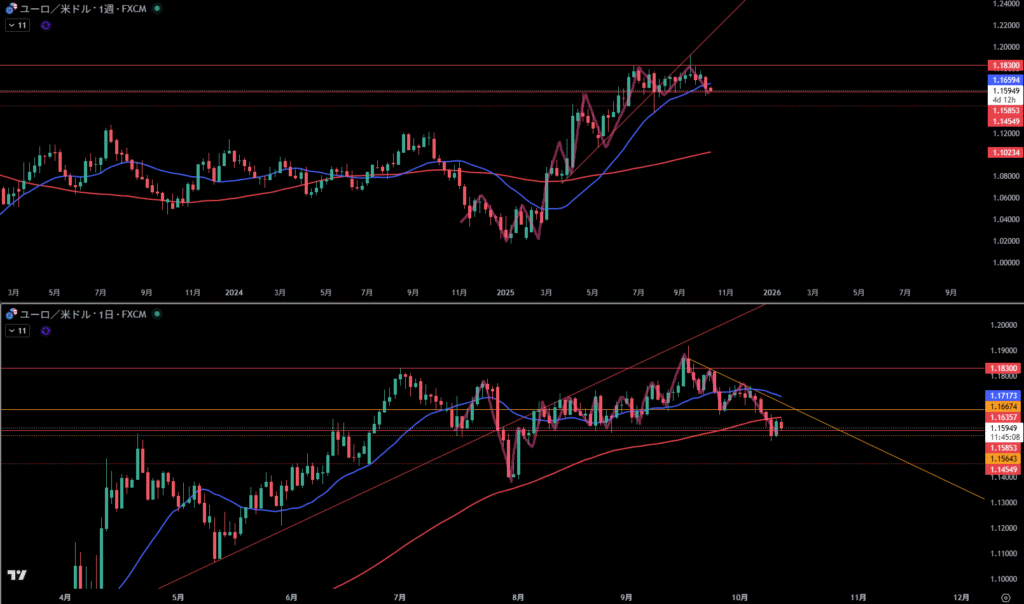Select the red 1.10234 moving average label
The width and height of the screenshot is (1024, 604).
pyautogui.click(x=1003, y=152)
